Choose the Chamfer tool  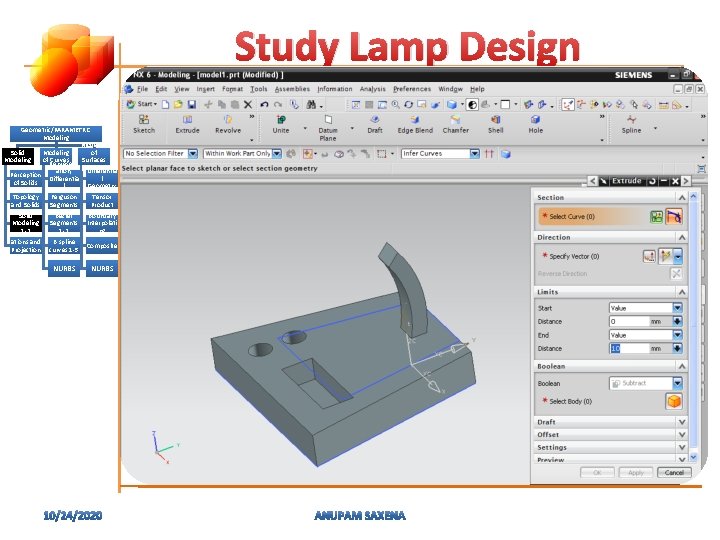click(x=456, y=124)
